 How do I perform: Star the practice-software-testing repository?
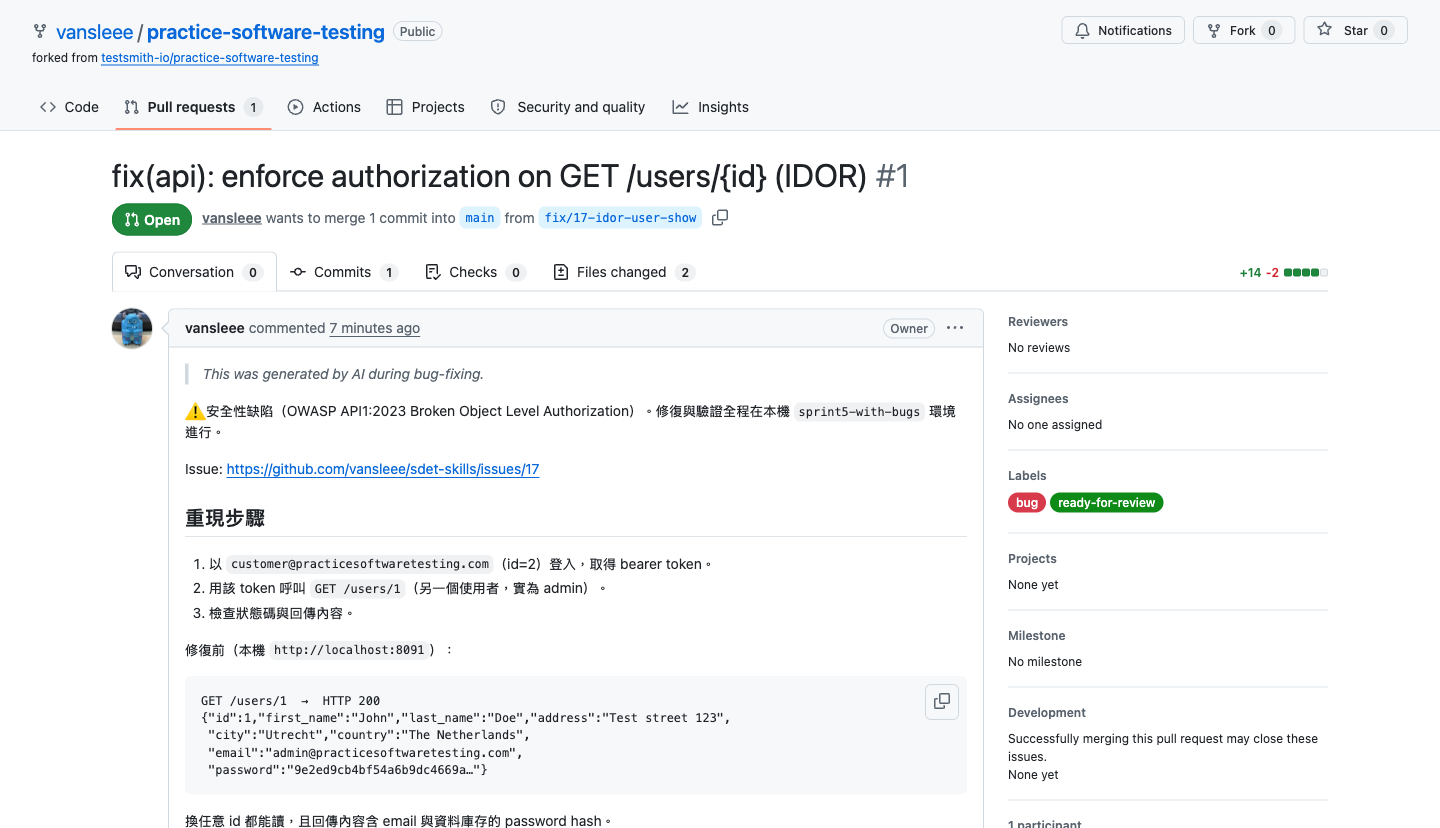(x=1355, y=30)
